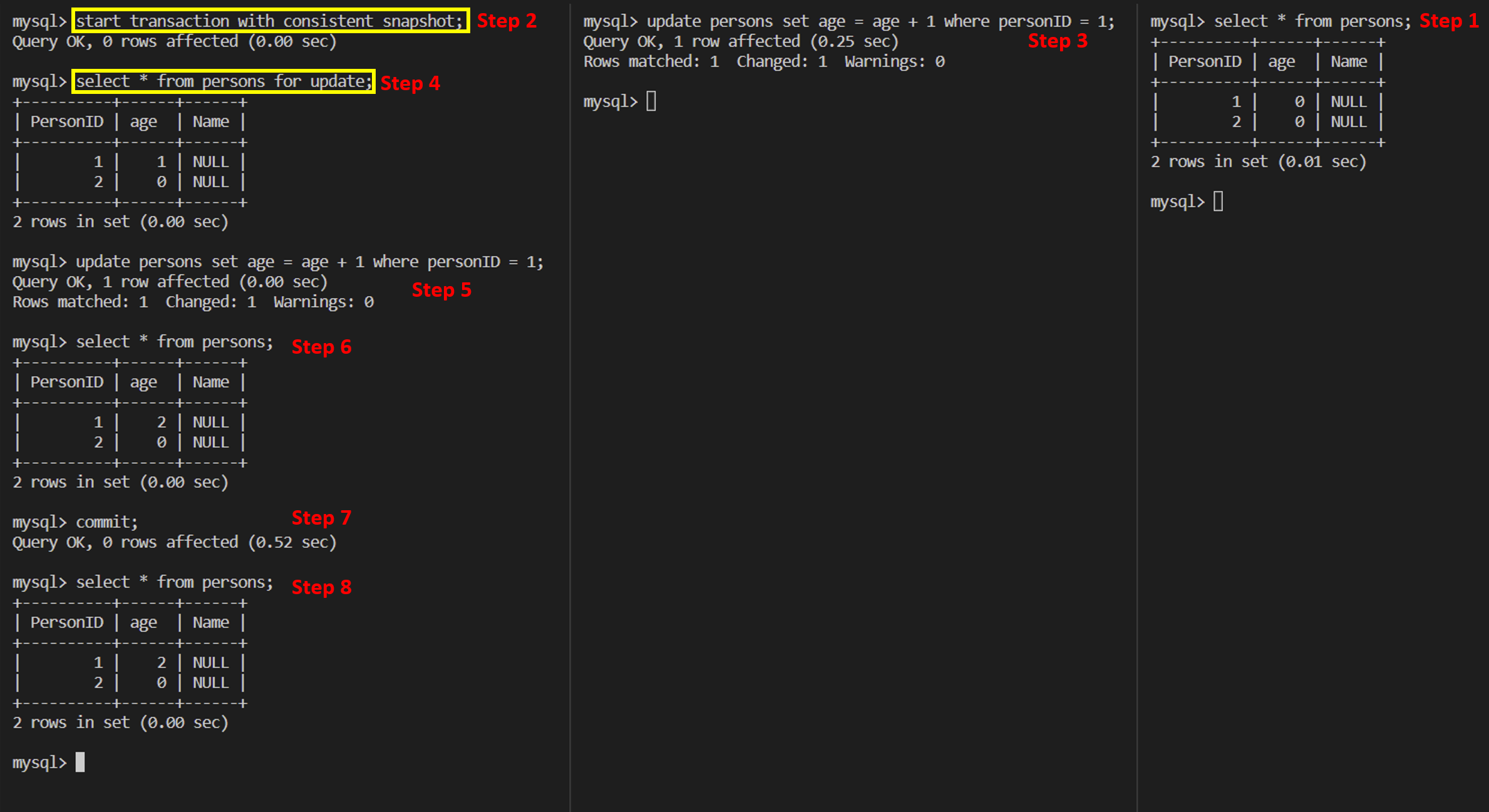Image resolution: width=1489 pixels, height=812 pixels.
Task: Click the blinking cursor in left terminal prompt
Action: click(x=80, y=763)
